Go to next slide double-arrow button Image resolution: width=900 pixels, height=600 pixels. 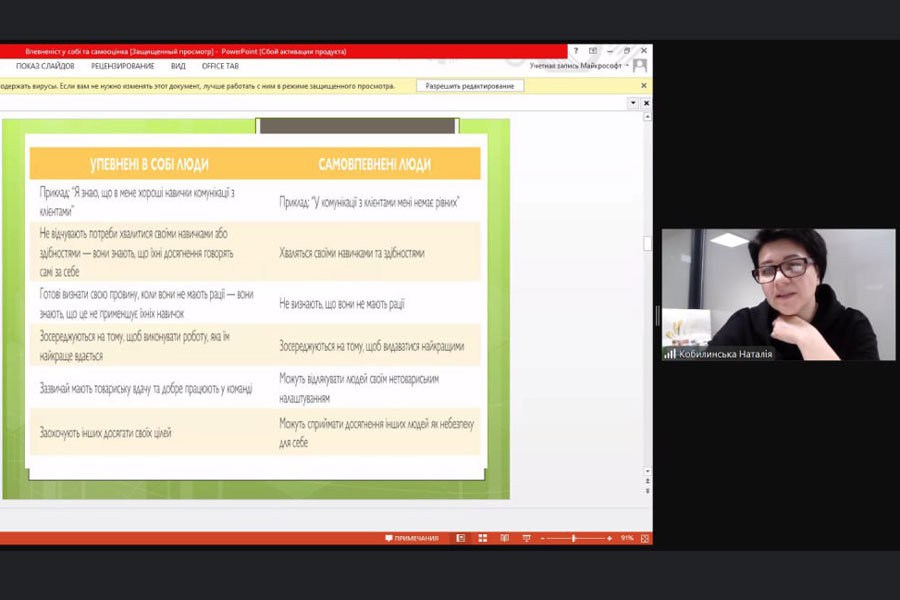[x=647, y=491]
